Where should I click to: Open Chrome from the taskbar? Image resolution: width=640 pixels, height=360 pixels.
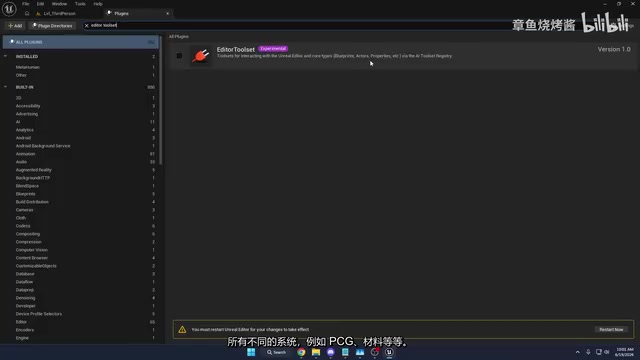301,352
